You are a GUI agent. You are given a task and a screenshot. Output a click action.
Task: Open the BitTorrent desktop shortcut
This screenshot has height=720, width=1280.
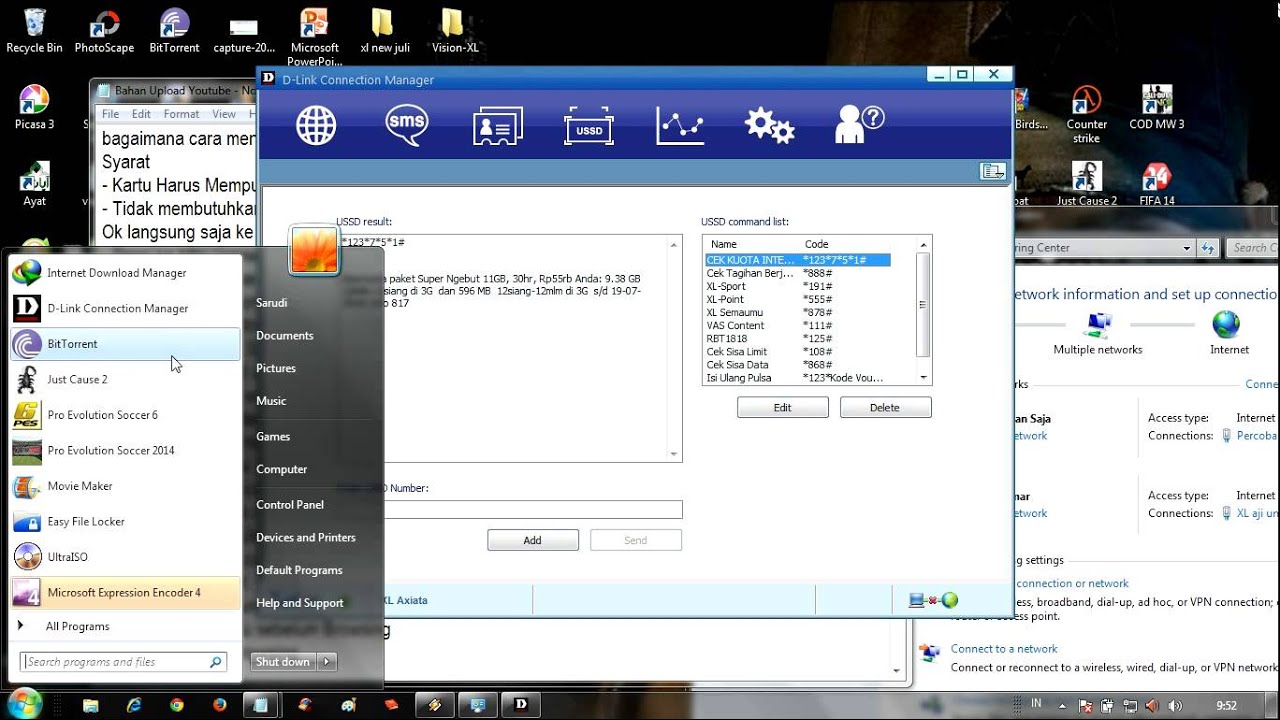174,30
